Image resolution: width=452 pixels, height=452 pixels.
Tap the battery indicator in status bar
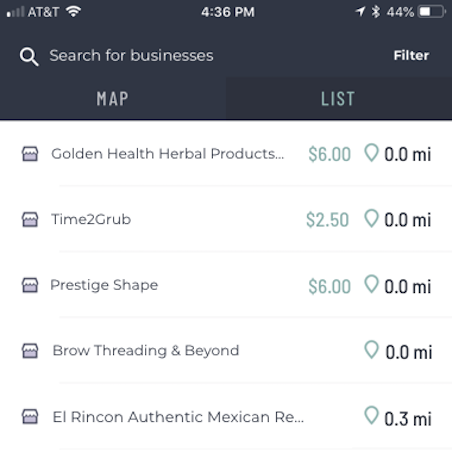(432, 12)
